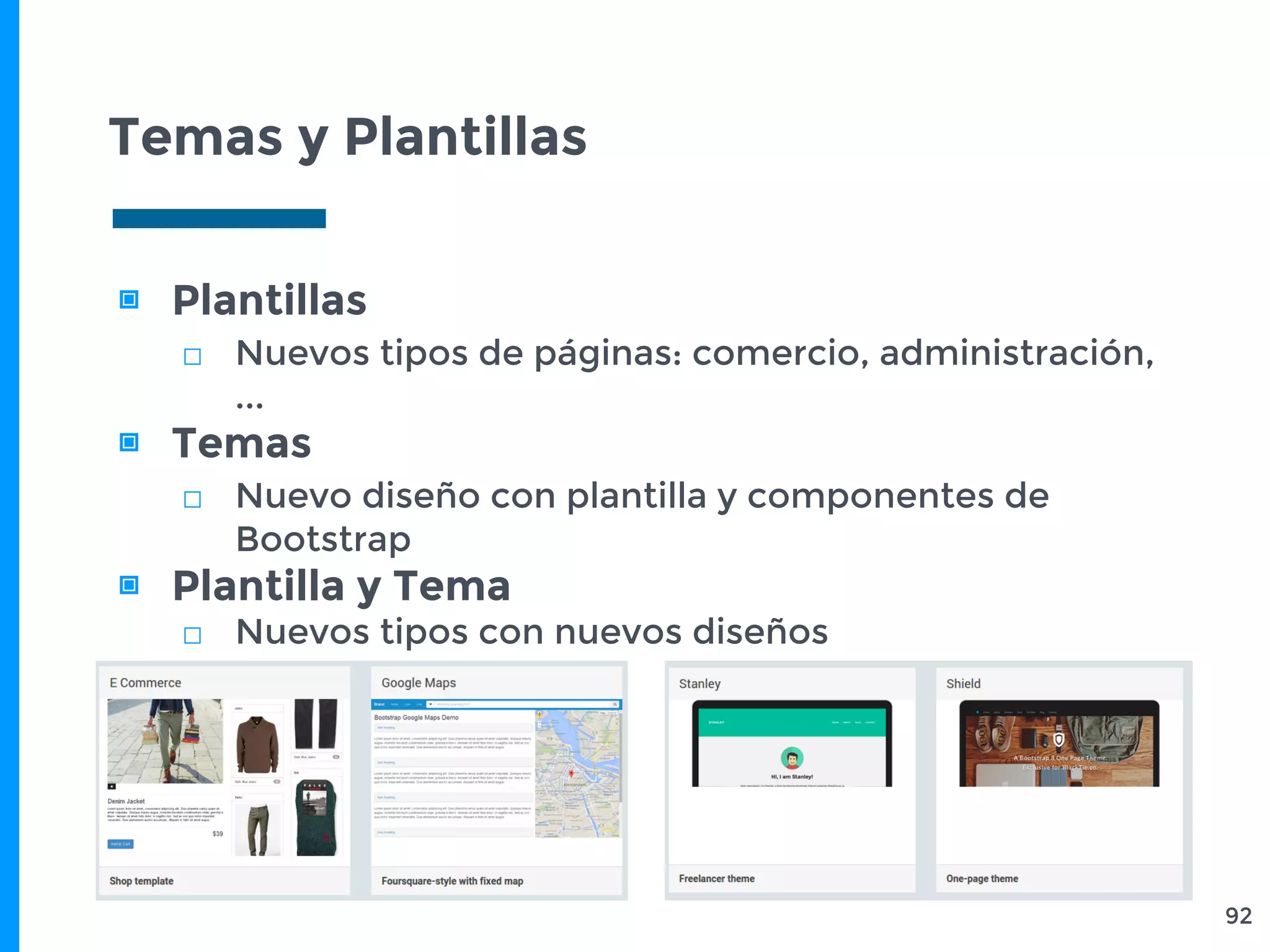Screen dimensions: 1270x952
Task: Click the 'Temas' bullet heading
Action: [x=242, y=443]
